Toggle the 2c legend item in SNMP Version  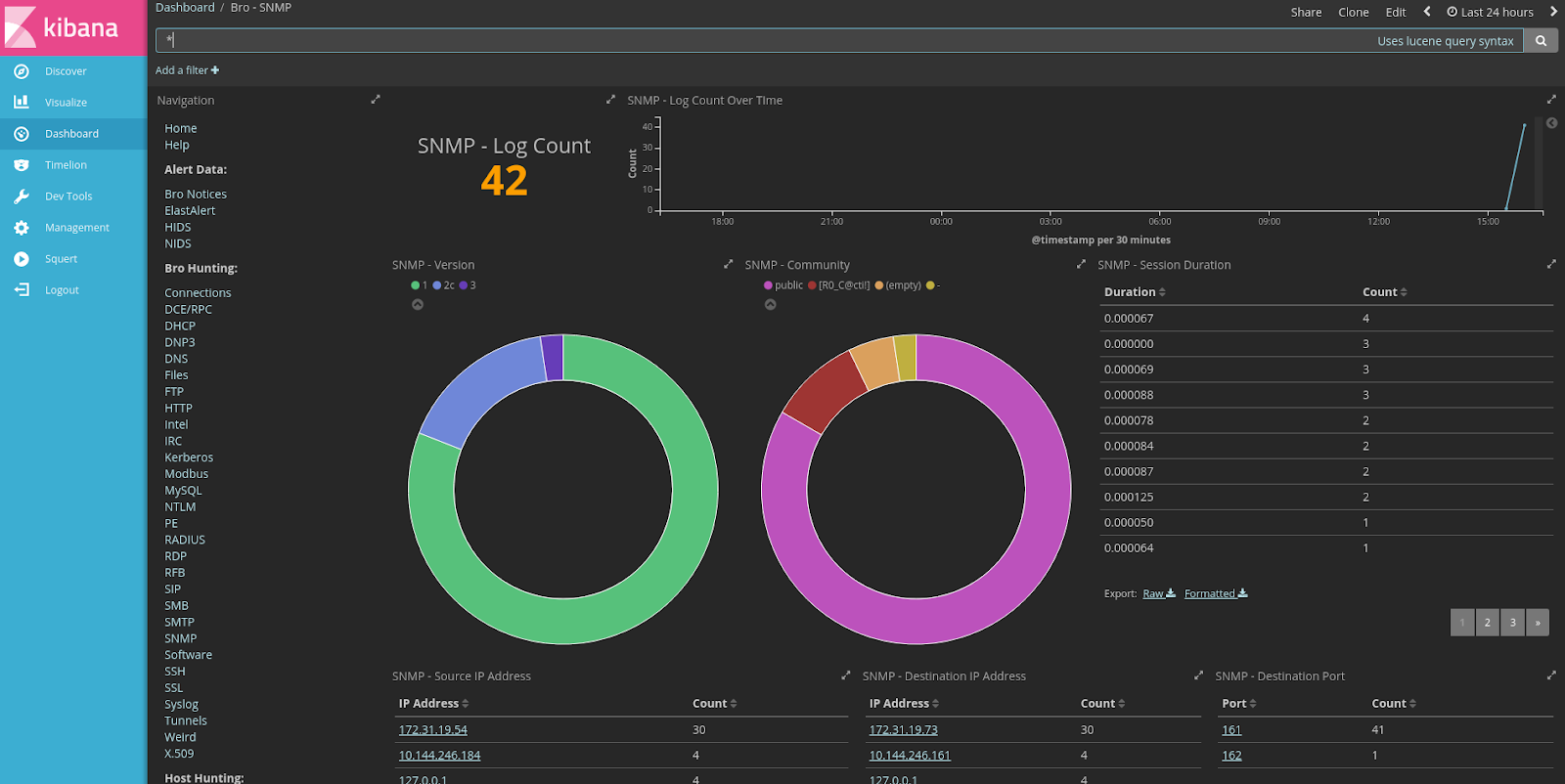tap(444, 285)
